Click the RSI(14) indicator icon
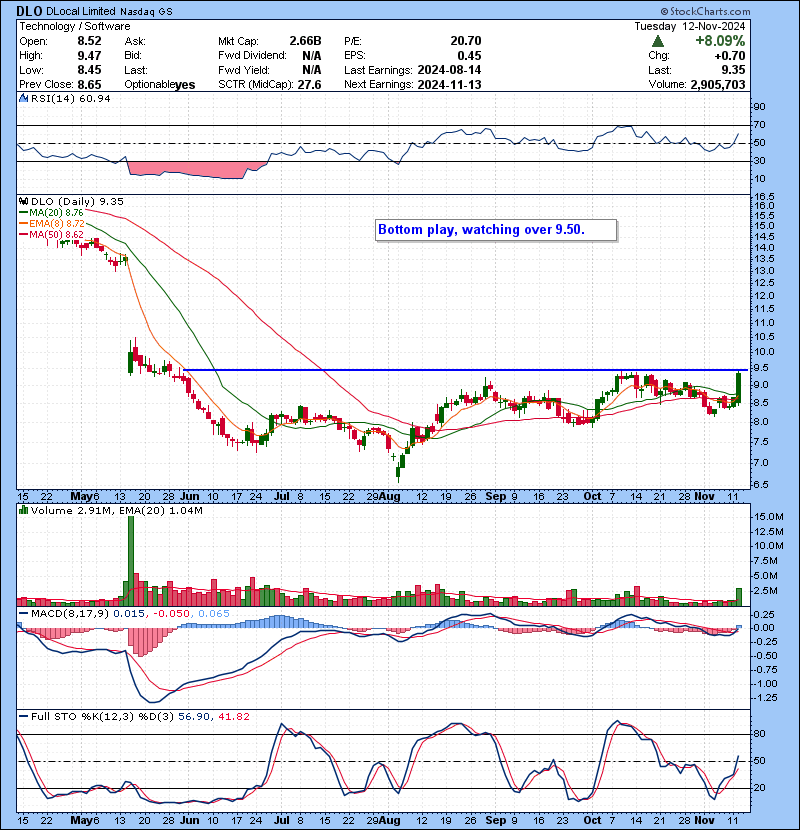The image size is (800, 830). tap(23, 98)
